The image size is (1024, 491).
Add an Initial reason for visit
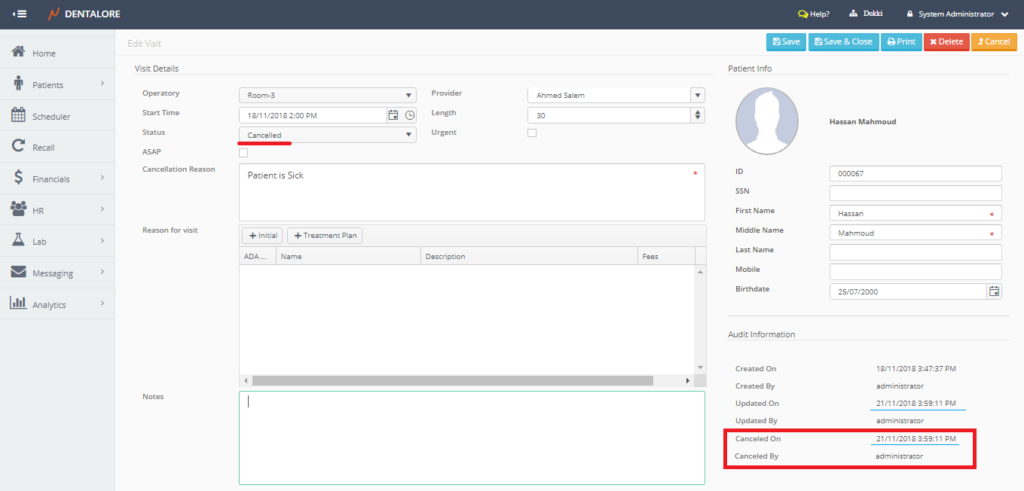263,235
